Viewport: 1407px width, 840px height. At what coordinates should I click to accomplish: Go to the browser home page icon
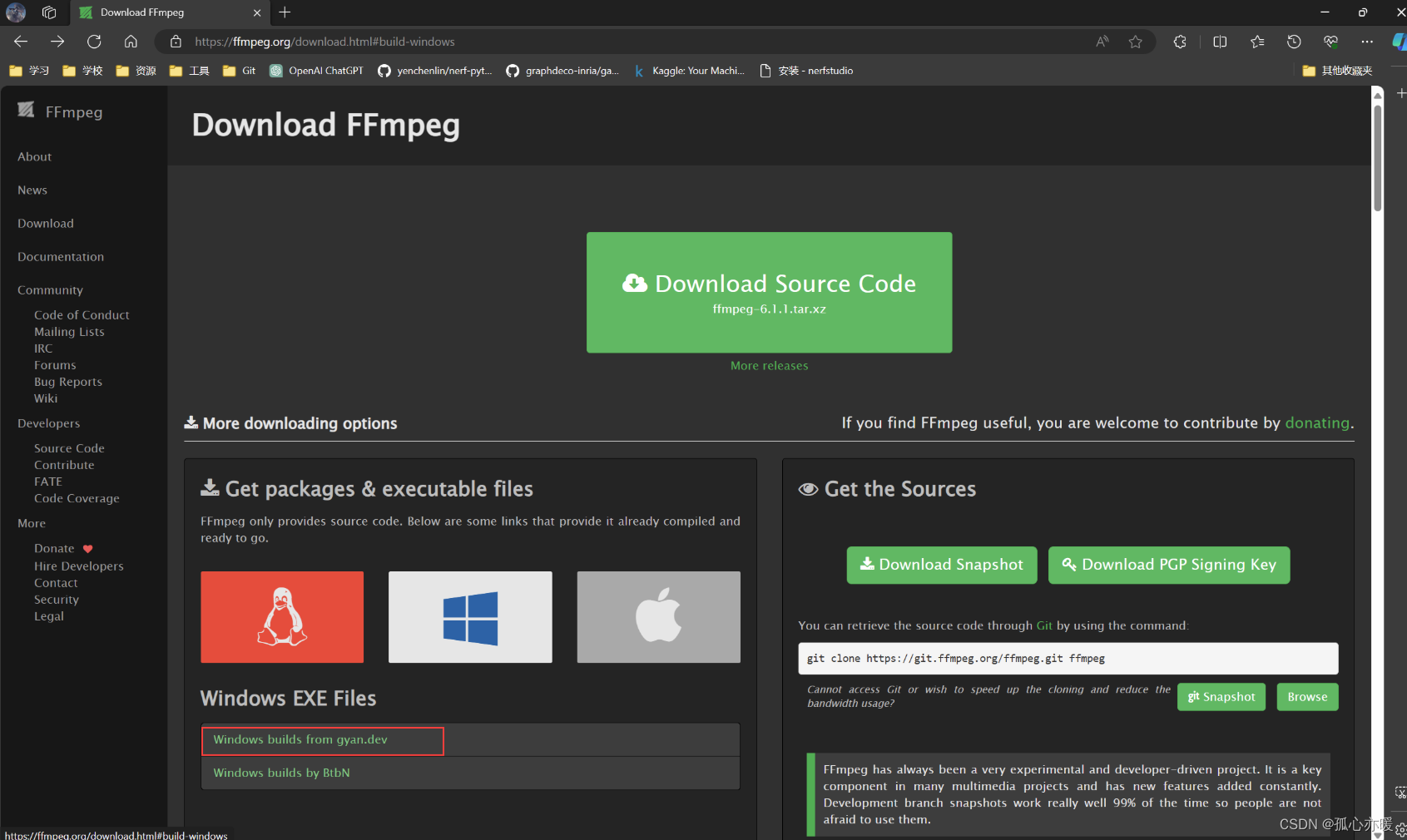pos(131,42)
